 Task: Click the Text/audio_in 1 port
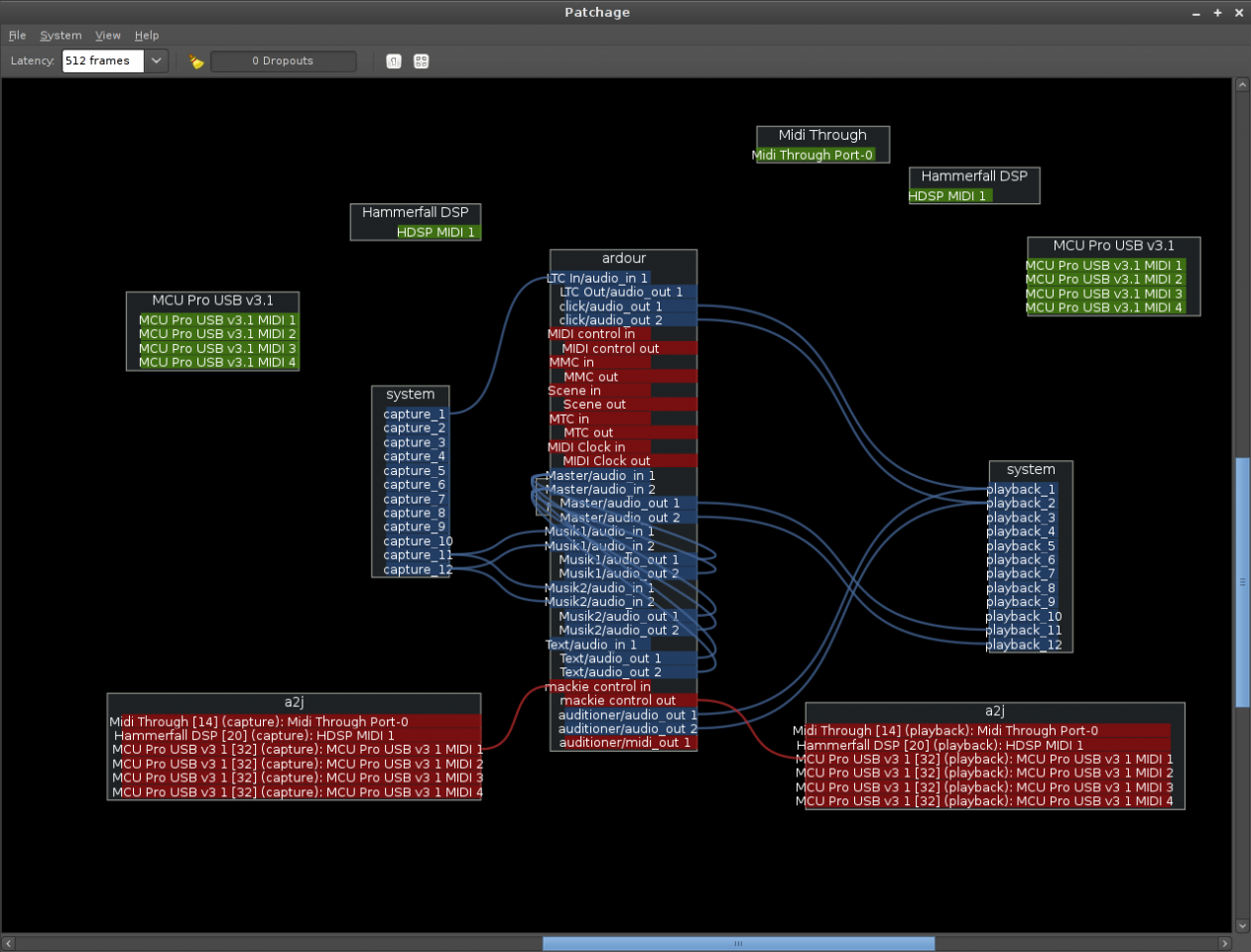pos(598,645)
